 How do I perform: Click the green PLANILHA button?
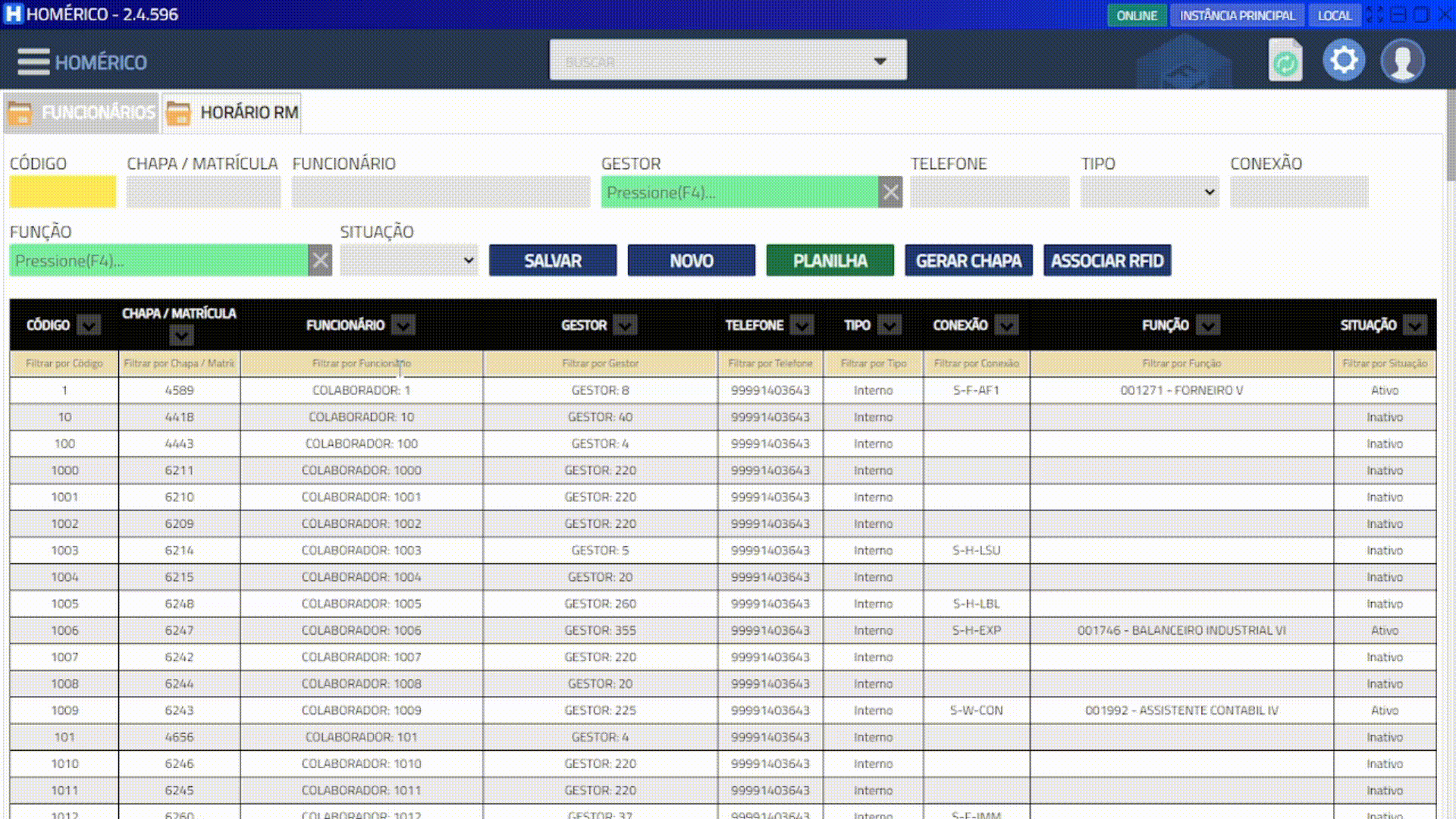[x=830, y=261]
